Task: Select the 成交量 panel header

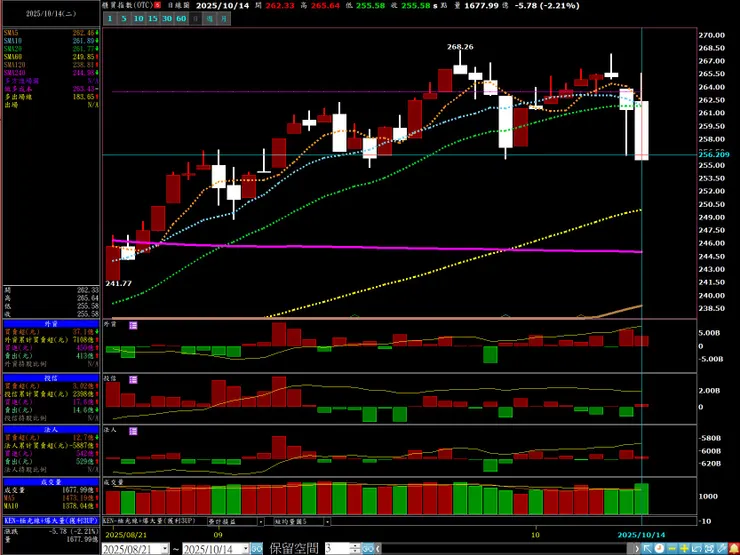Action: 51,482
